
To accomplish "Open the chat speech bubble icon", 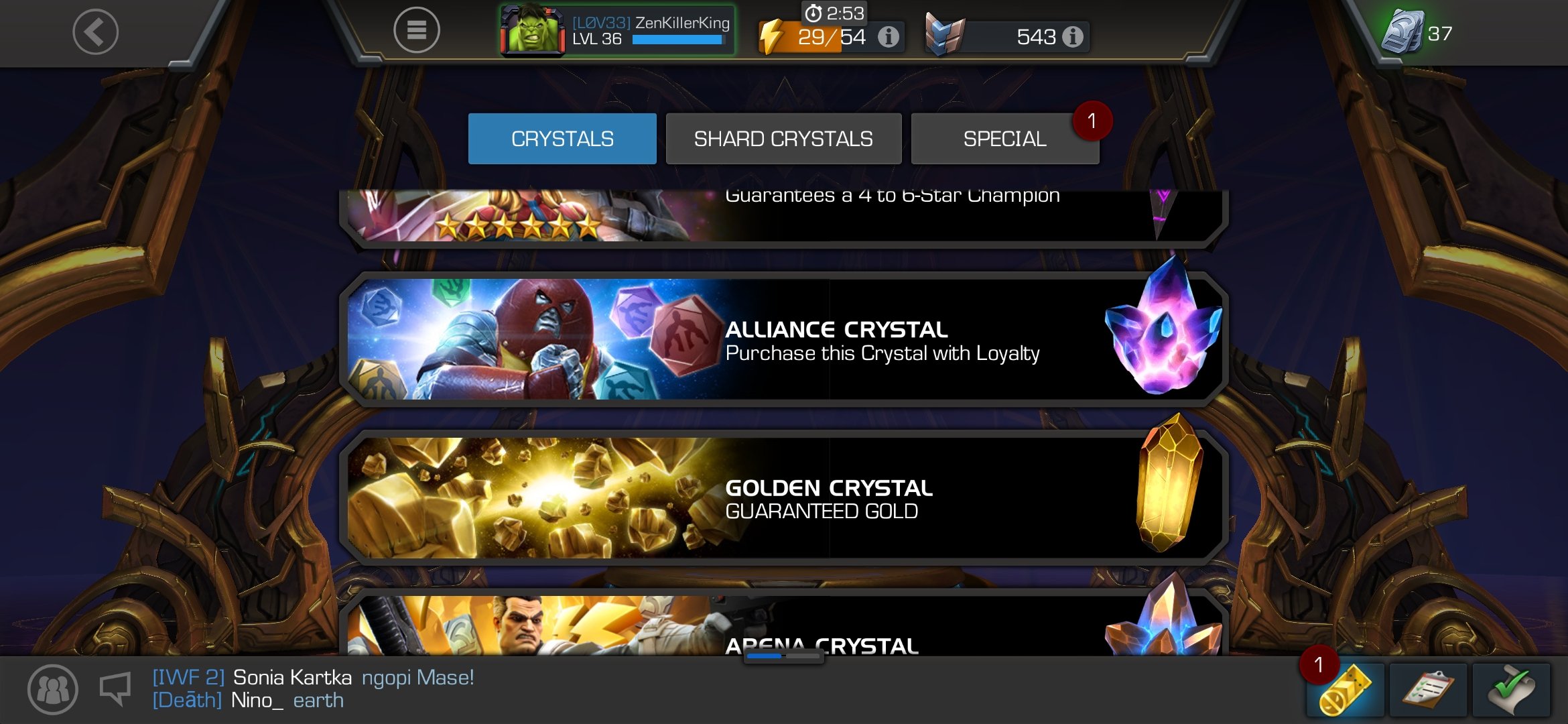I will point(115,689).
